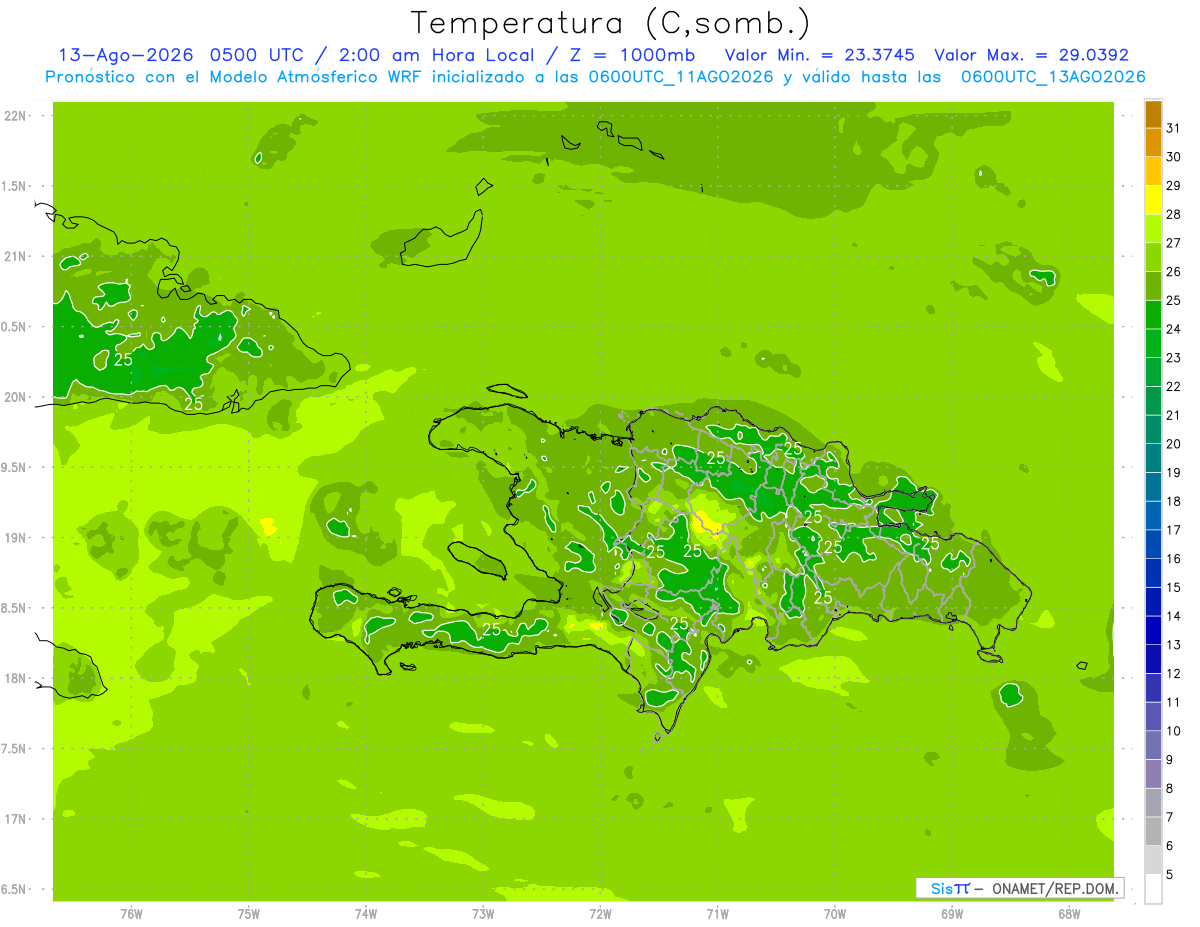Click the top dark-orange swatch above 31
The height and width of the screenshot is (927, 1200).
coord(1153,114)
